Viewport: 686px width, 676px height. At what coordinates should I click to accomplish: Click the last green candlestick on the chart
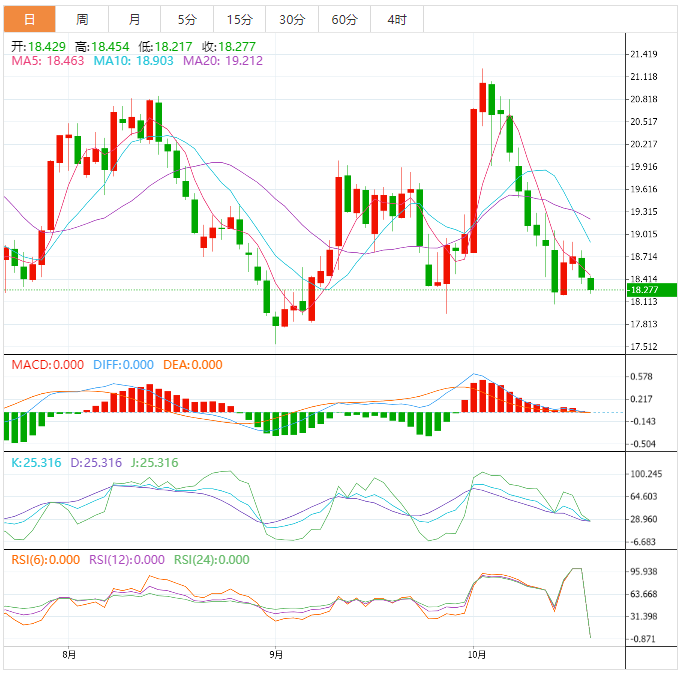click(x=591, y=284)
